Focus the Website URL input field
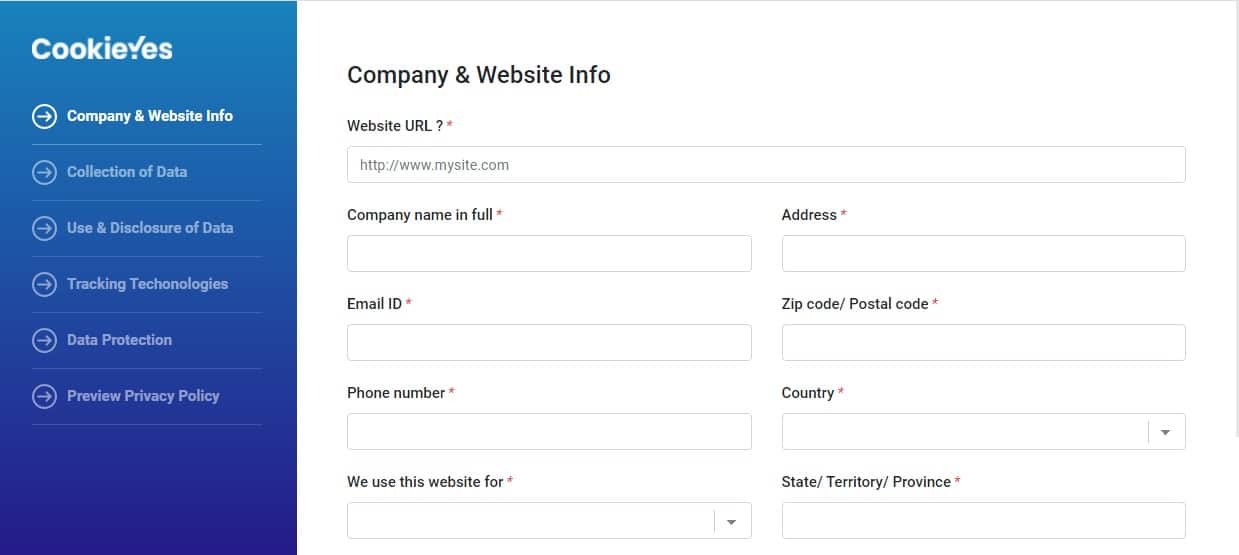1239x555 pixels. click(x=766, y=164)
